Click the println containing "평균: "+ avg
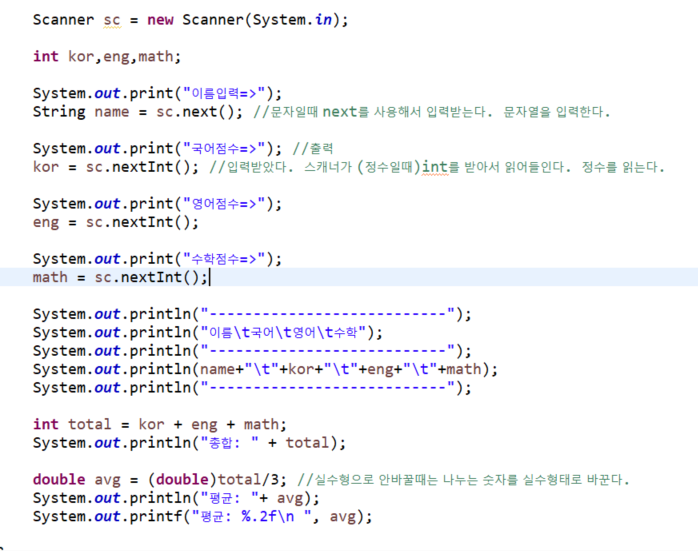The image size is (698, 551). point(176,498)
